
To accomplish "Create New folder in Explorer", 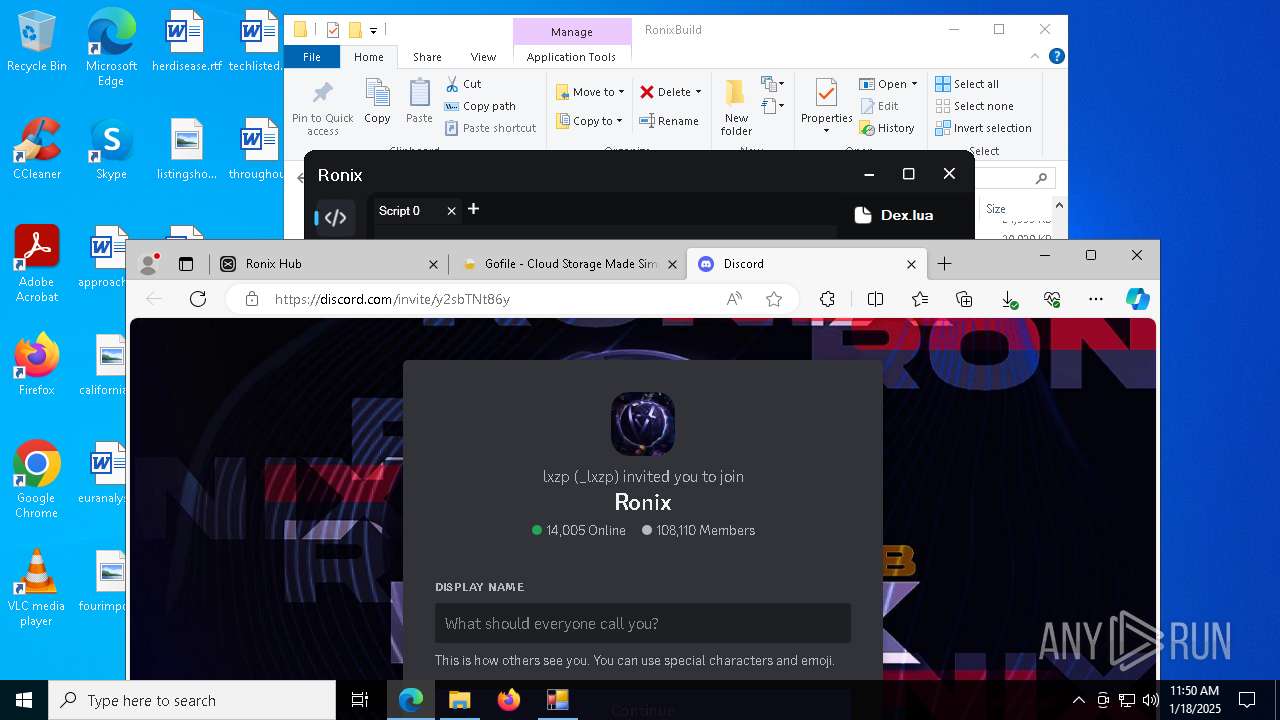I will tap(736, 108).
